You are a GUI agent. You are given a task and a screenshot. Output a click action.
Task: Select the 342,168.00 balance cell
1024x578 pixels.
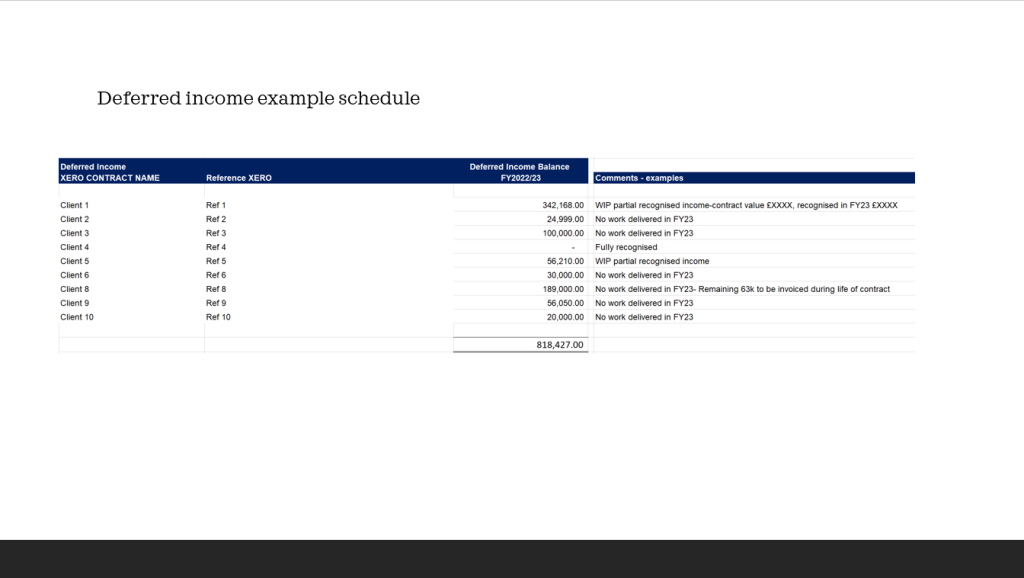558,205
